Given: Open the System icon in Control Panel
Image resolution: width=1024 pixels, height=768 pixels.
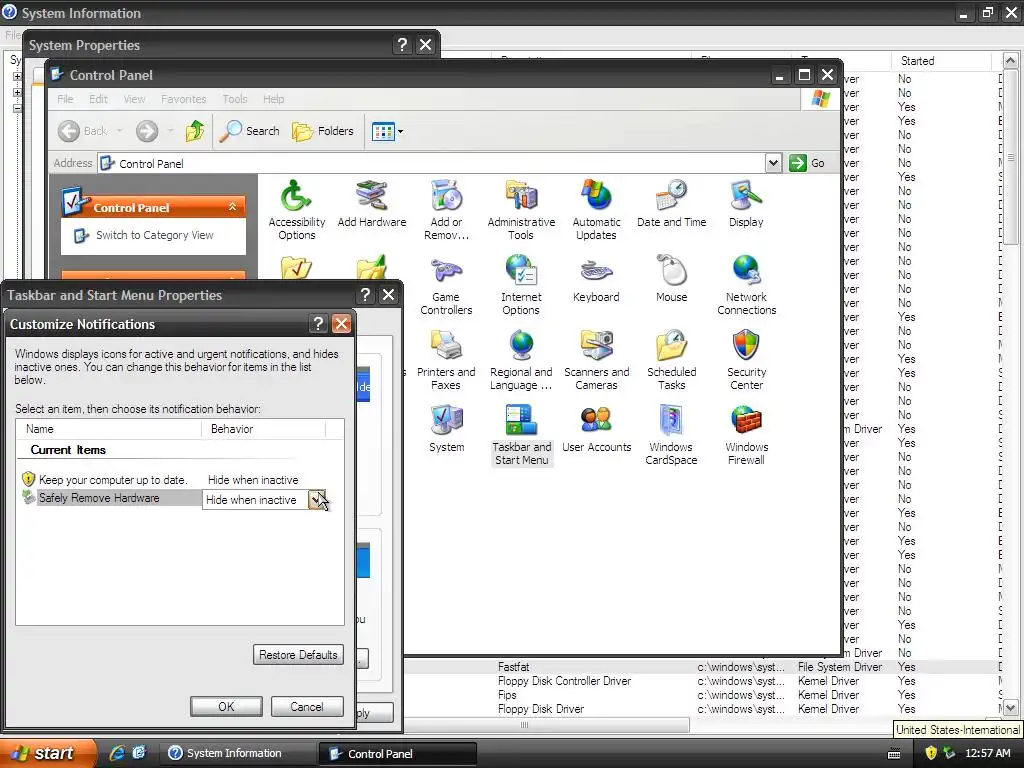Looking at the screenshot, I should pyautogui.click(x=446, y=429).
